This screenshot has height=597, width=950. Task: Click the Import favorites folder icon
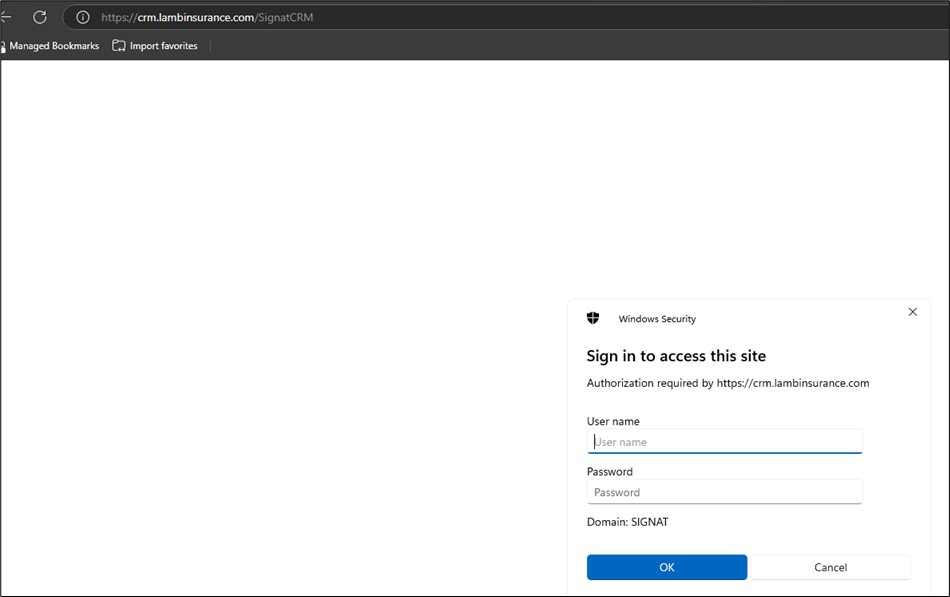(x=118, y=45)
